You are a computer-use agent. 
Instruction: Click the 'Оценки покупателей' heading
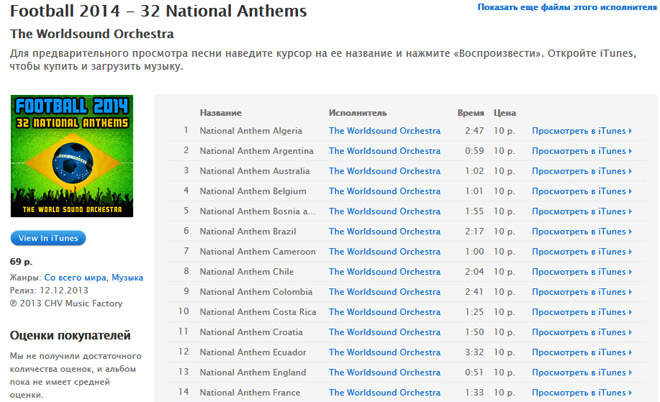click(x=70, y=335)
